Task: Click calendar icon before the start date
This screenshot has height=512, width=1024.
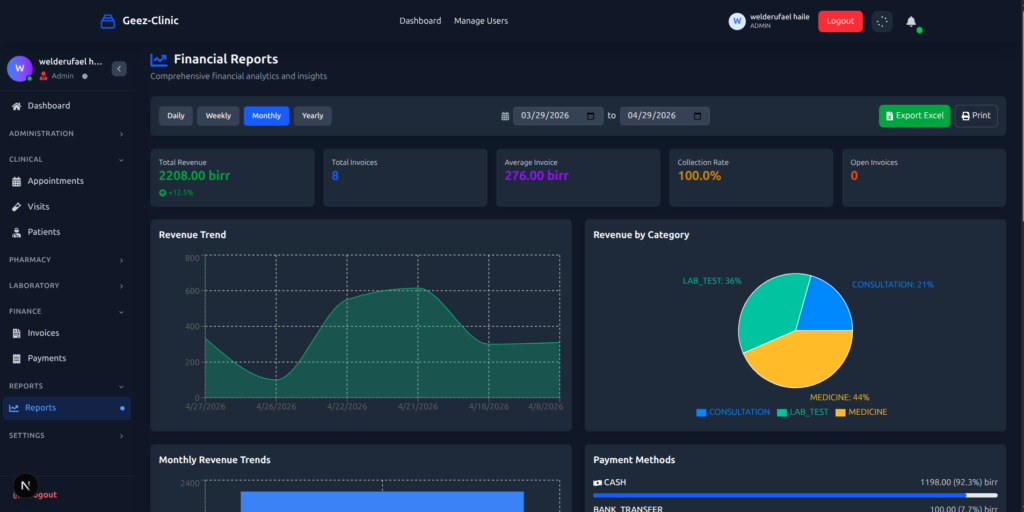Action: coord(505,116)
